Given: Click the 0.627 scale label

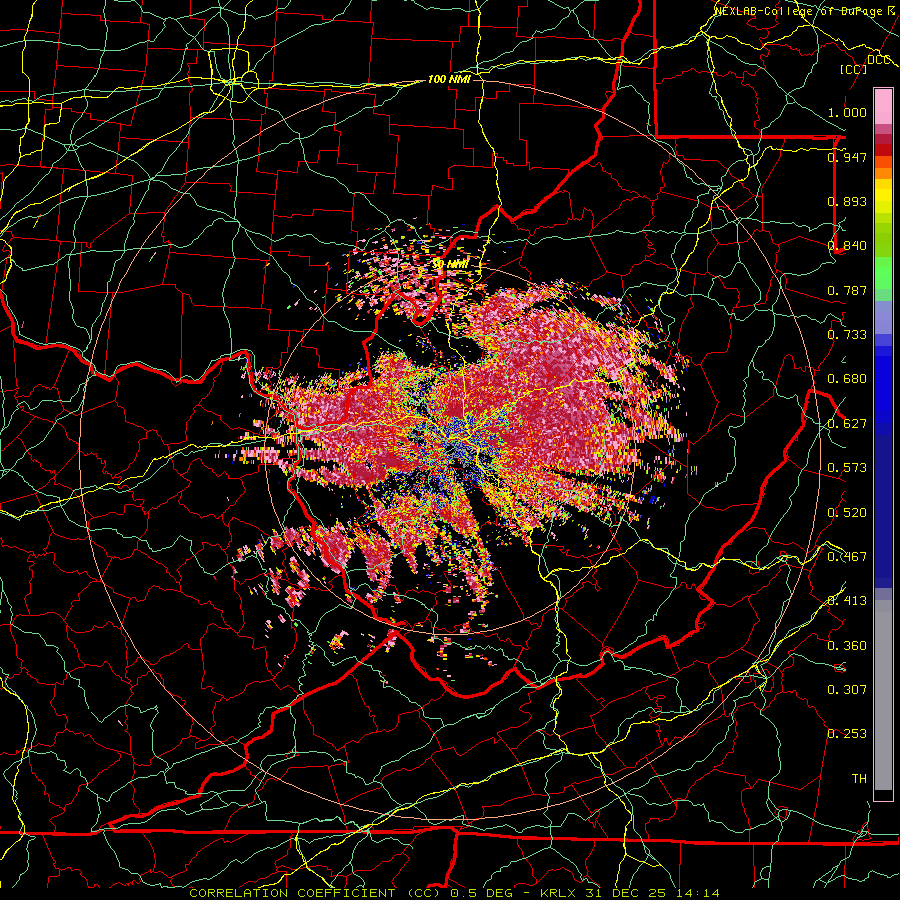Looking at the screenshot, I should (x=847, y=424).
